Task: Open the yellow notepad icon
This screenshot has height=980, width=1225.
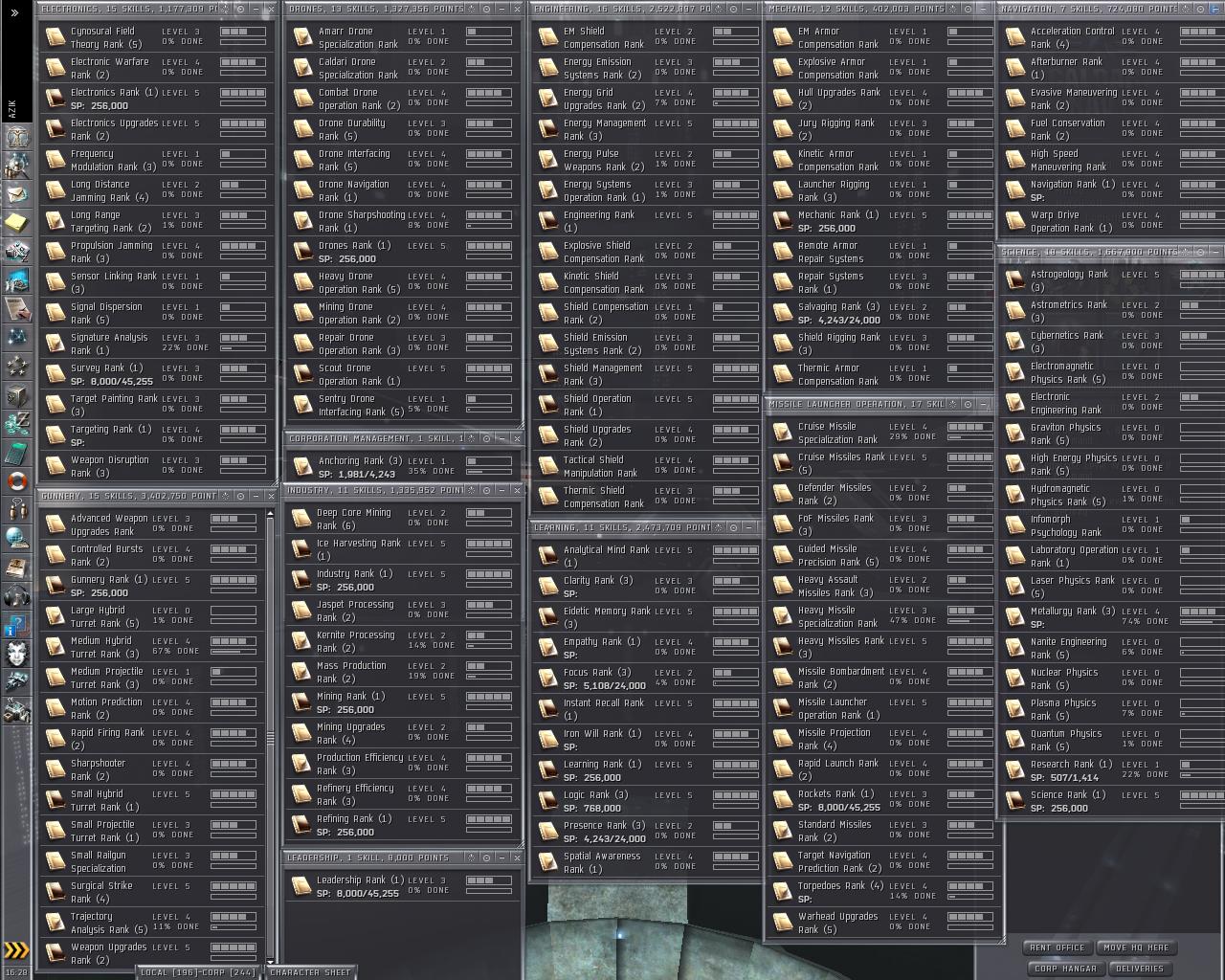Action: [x=17, y=223]
